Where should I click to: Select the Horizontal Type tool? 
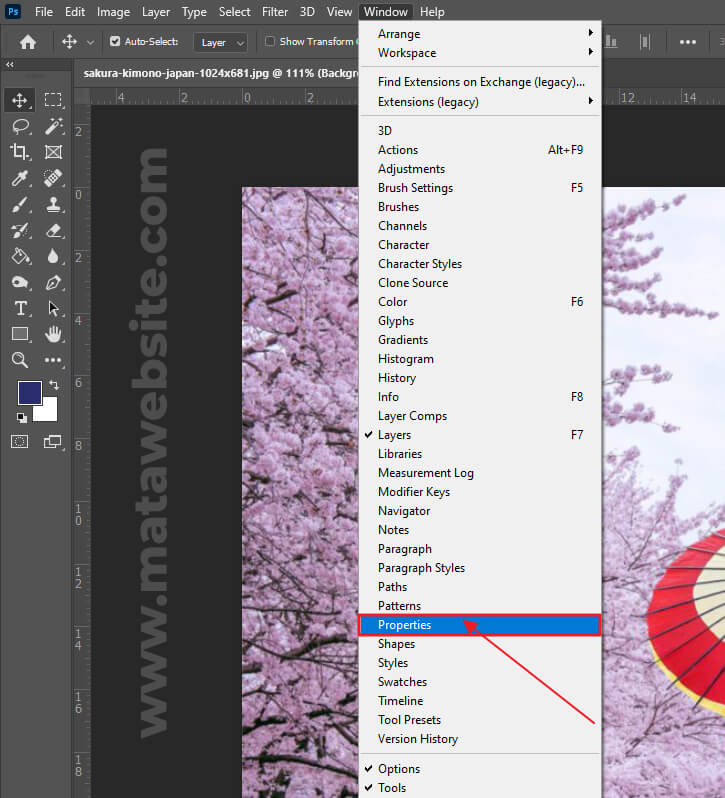coord(19,308)
